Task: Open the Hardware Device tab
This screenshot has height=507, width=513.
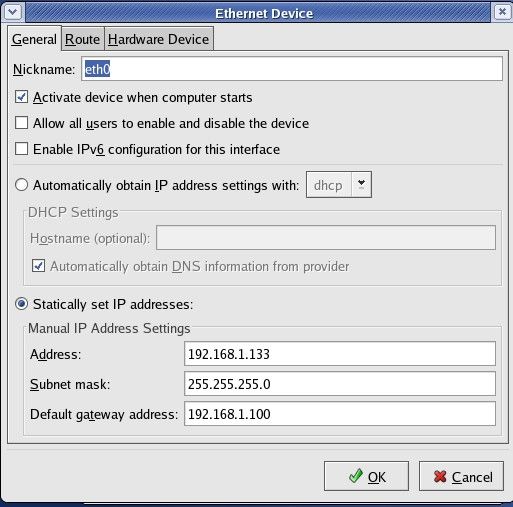Action: click(x=159, y=39)
